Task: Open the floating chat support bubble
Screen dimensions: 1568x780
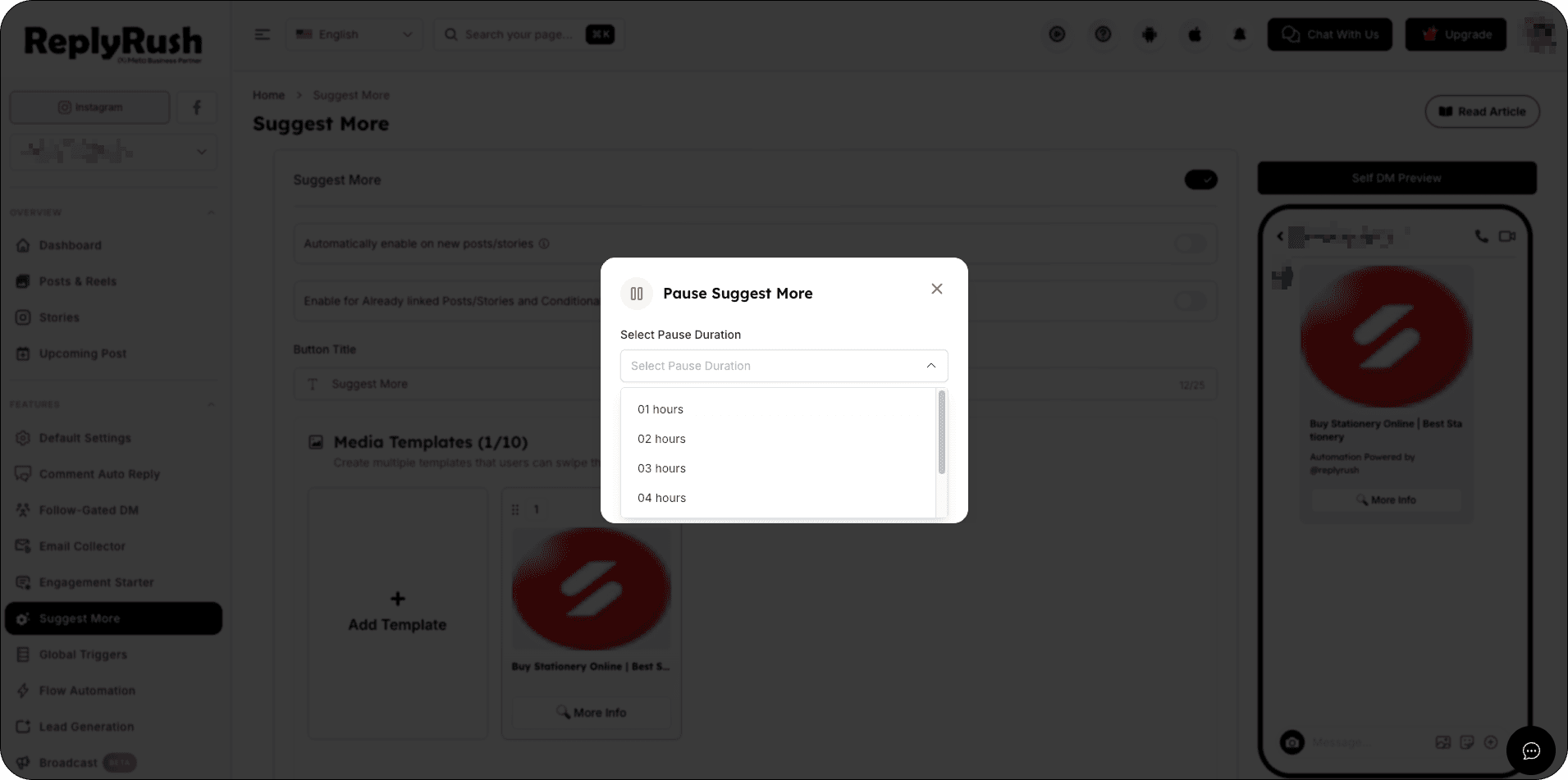Action: (1531, 750)
